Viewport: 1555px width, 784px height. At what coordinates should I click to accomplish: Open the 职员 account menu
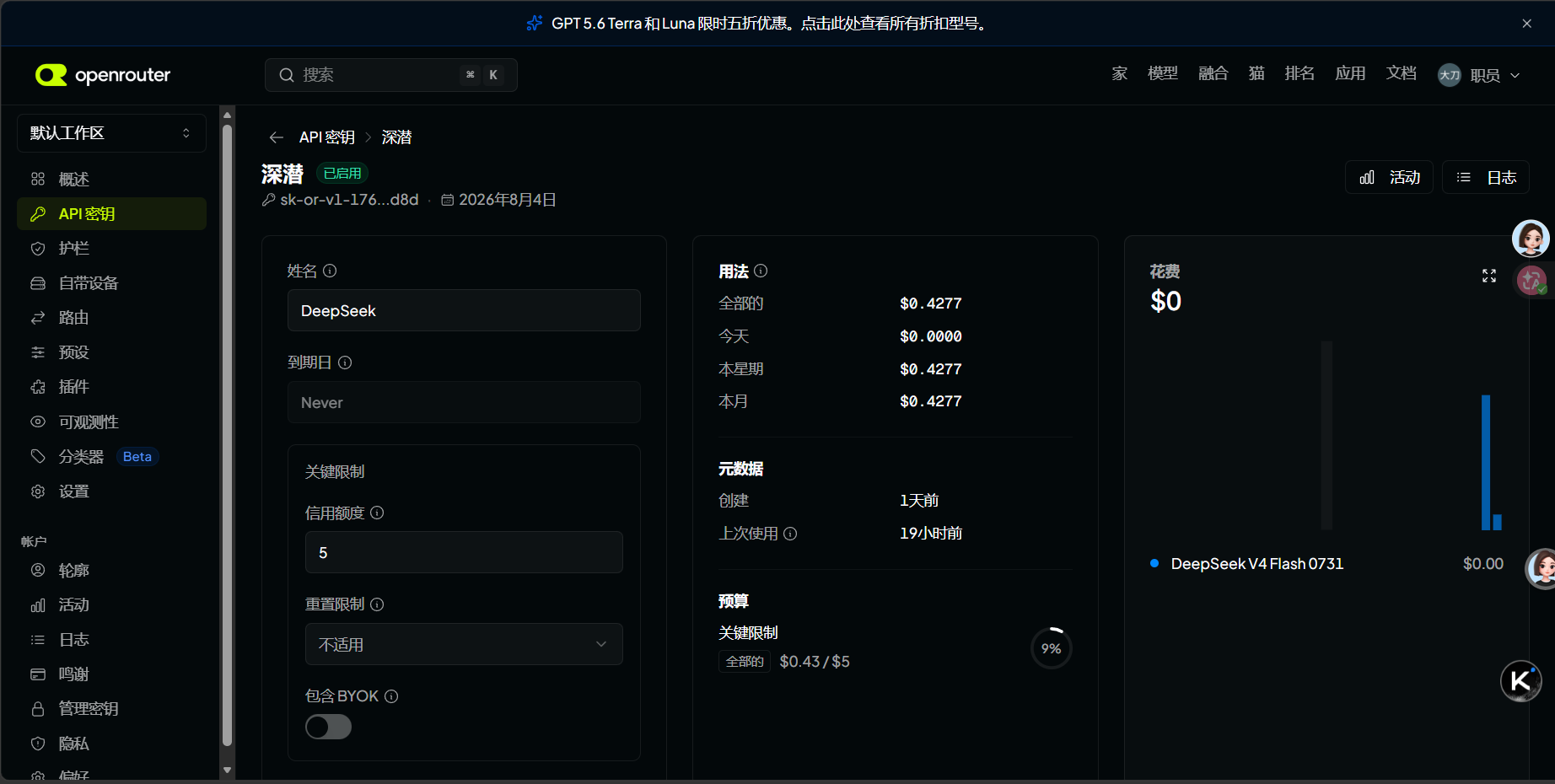click(1479, 75)
